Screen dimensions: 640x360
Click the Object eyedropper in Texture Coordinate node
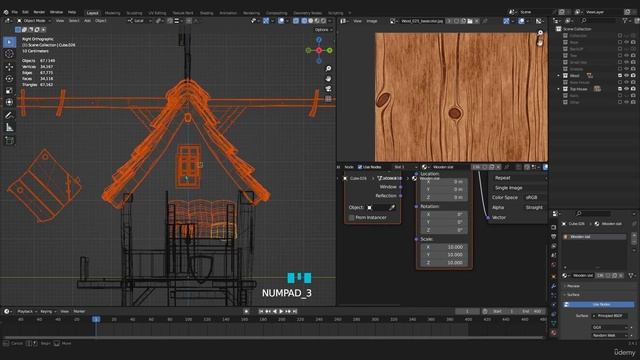pyautogui.click(x=392, y=207)
